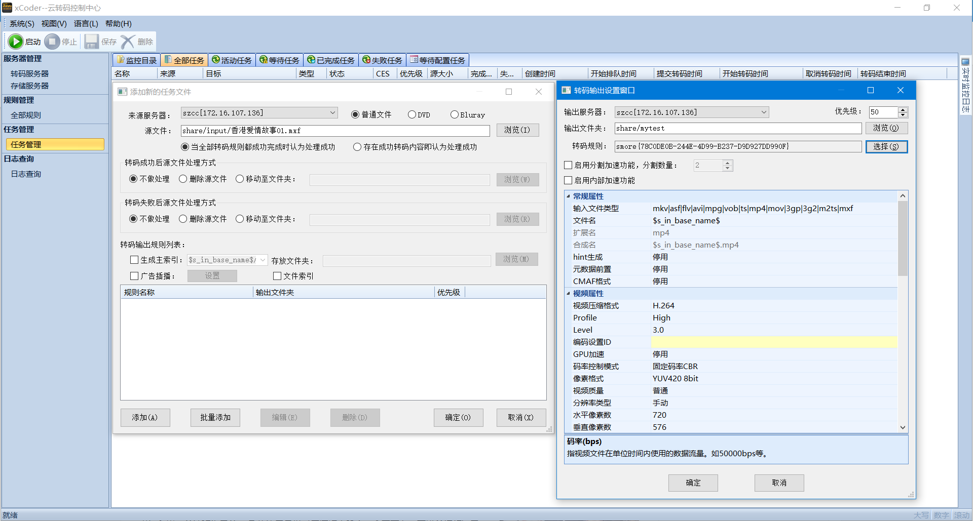Open the 视图(V) menu

(x=54, y=24)
